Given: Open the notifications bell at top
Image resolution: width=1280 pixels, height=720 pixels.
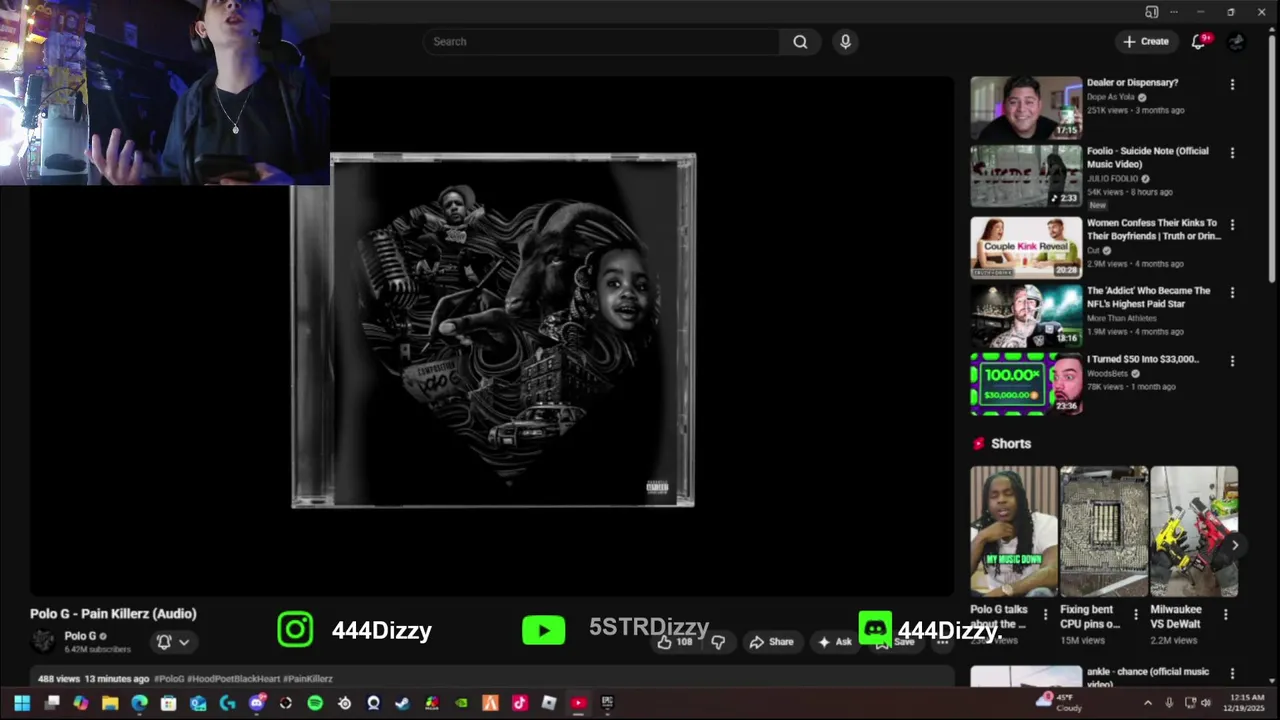Looking at the screenshot, I should click(x=1198, y=41).
